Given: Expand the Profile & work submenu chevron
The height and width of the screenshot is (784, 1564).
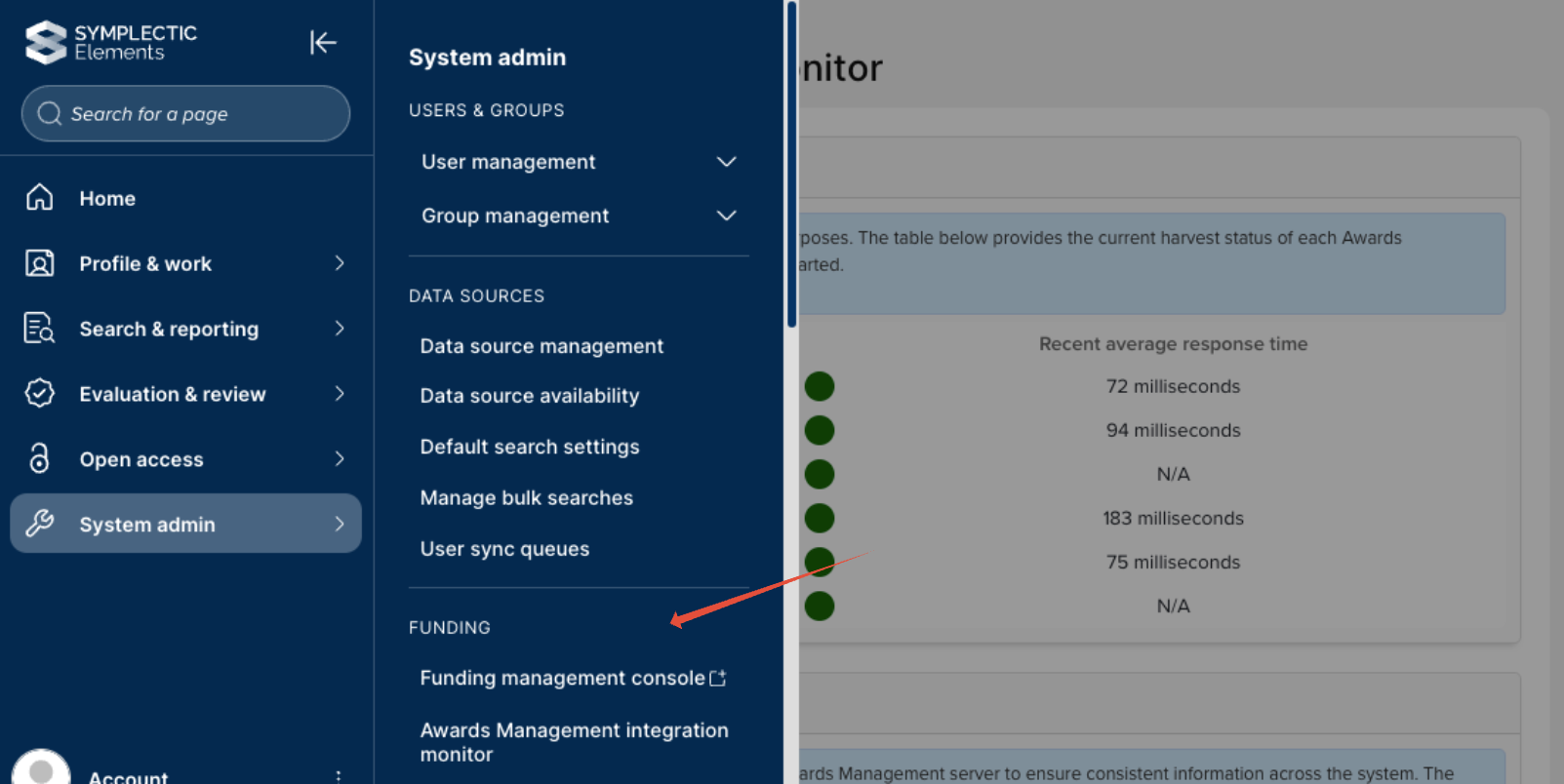Looking at the screenshot, I should [340, 263].
